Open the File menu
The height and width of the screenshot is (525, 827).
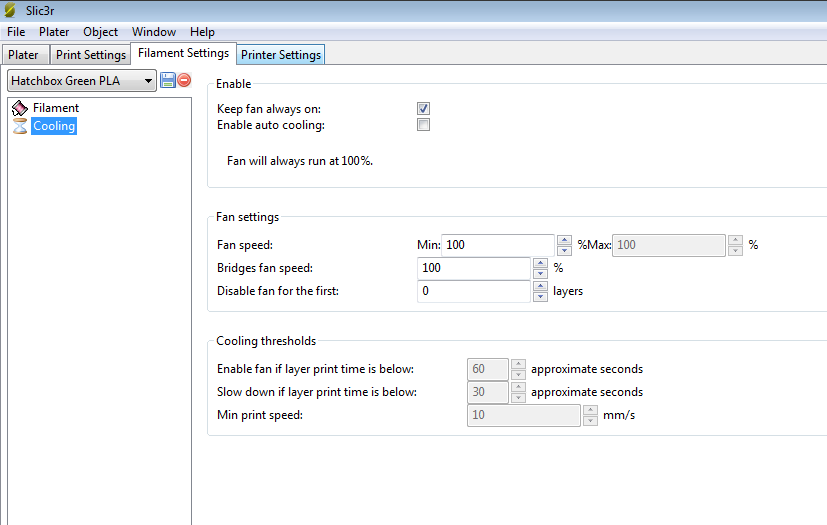tap(16, 32)
